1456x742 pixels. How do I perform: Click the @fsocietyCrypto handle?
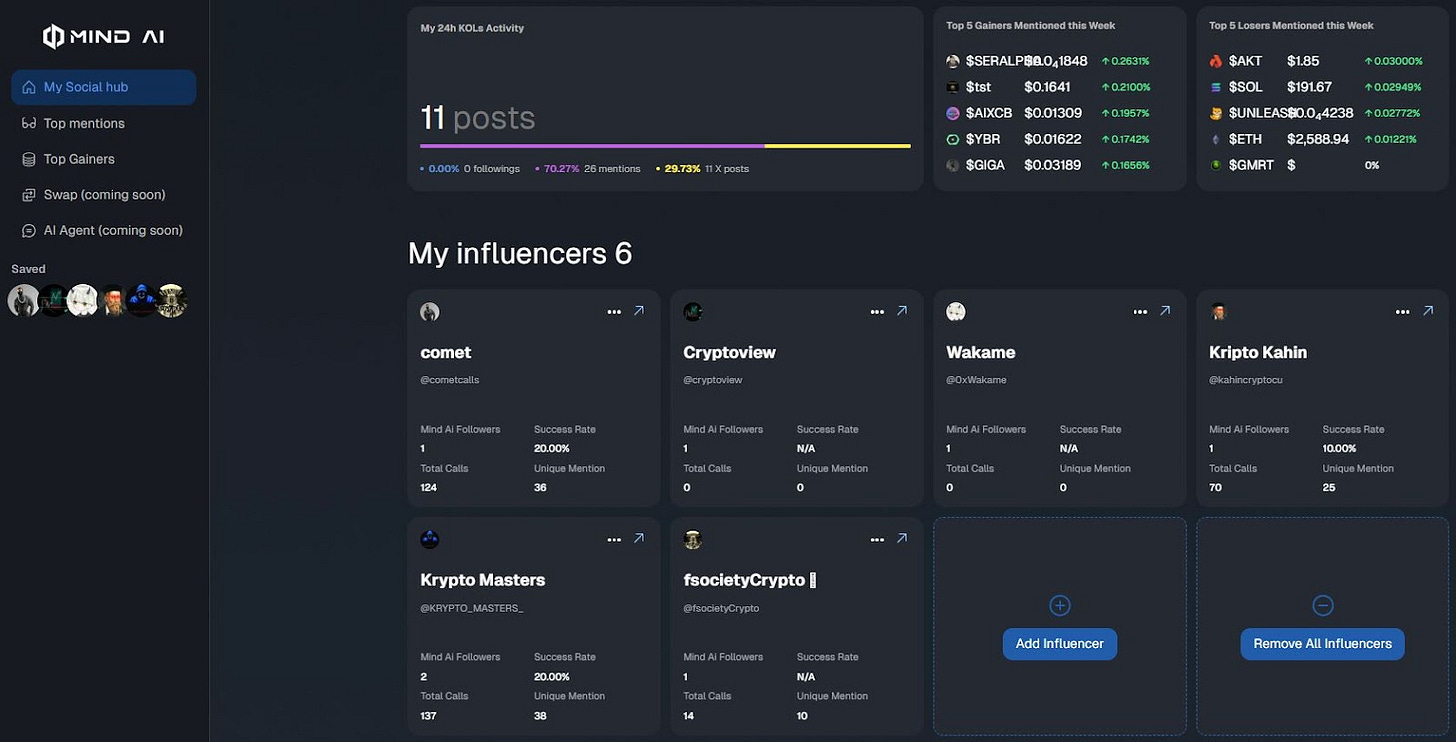tap(721, 608)
